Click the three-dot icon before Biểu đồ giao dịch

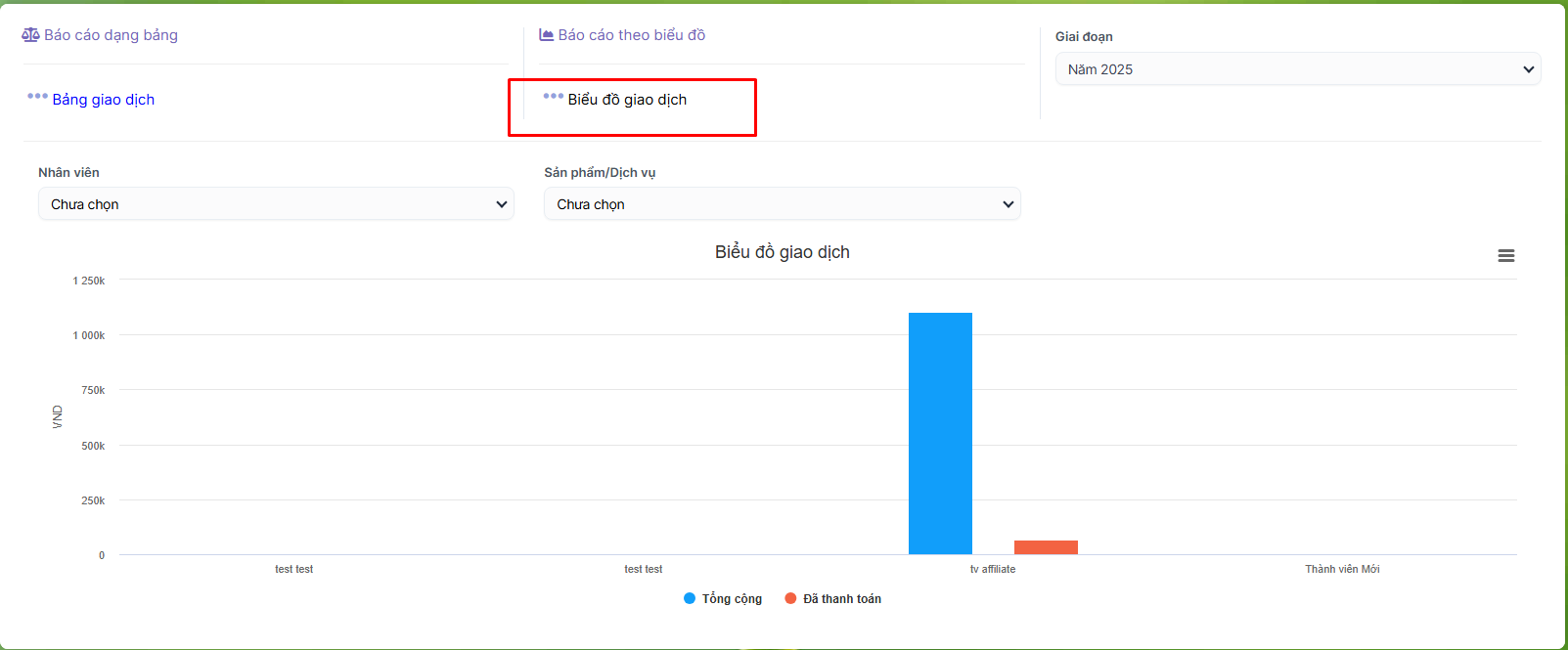coord(553,96)
